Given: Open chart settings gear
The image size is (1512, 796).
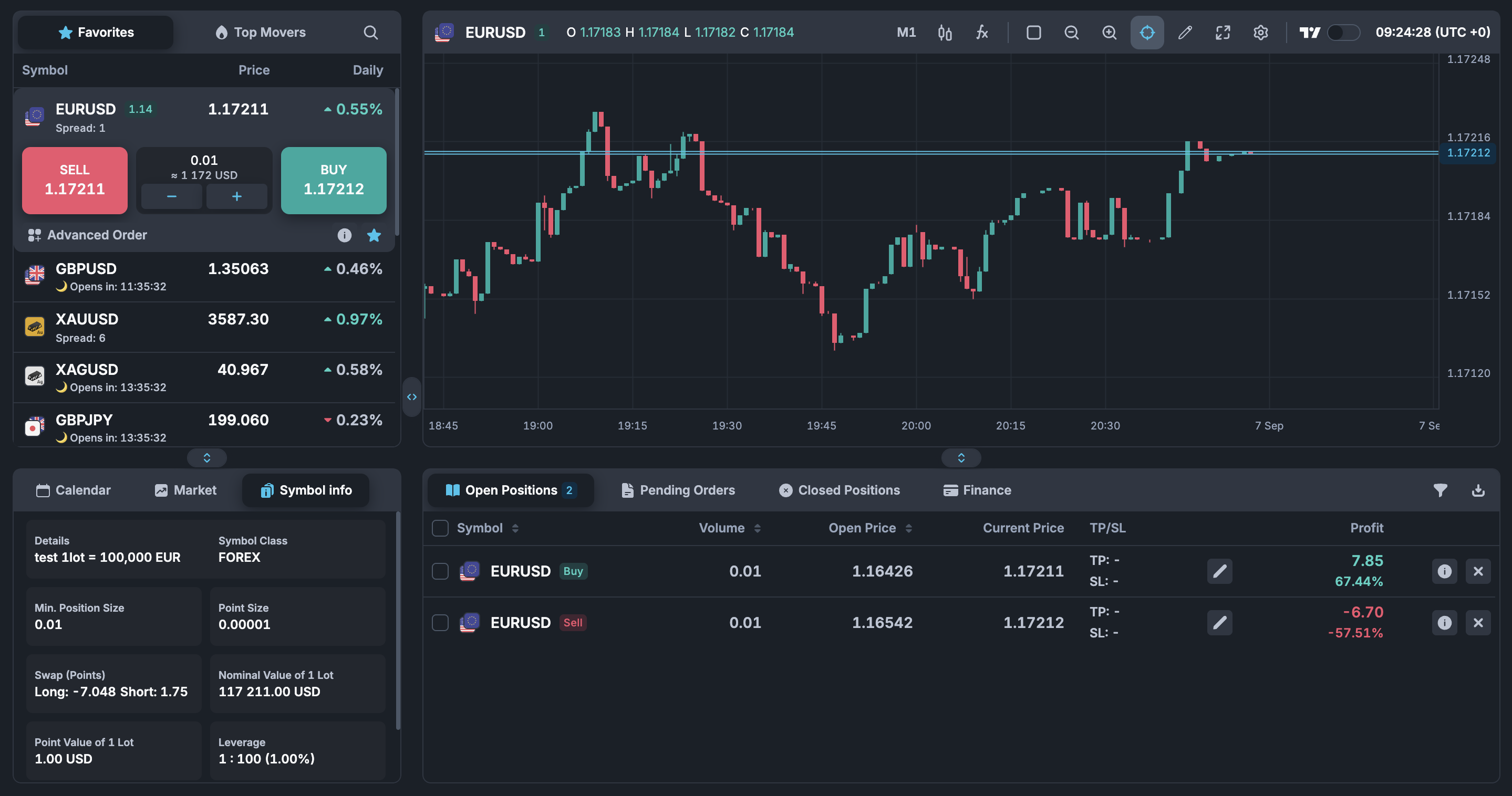Looking at the screenshot, I should coord(1260,32).
